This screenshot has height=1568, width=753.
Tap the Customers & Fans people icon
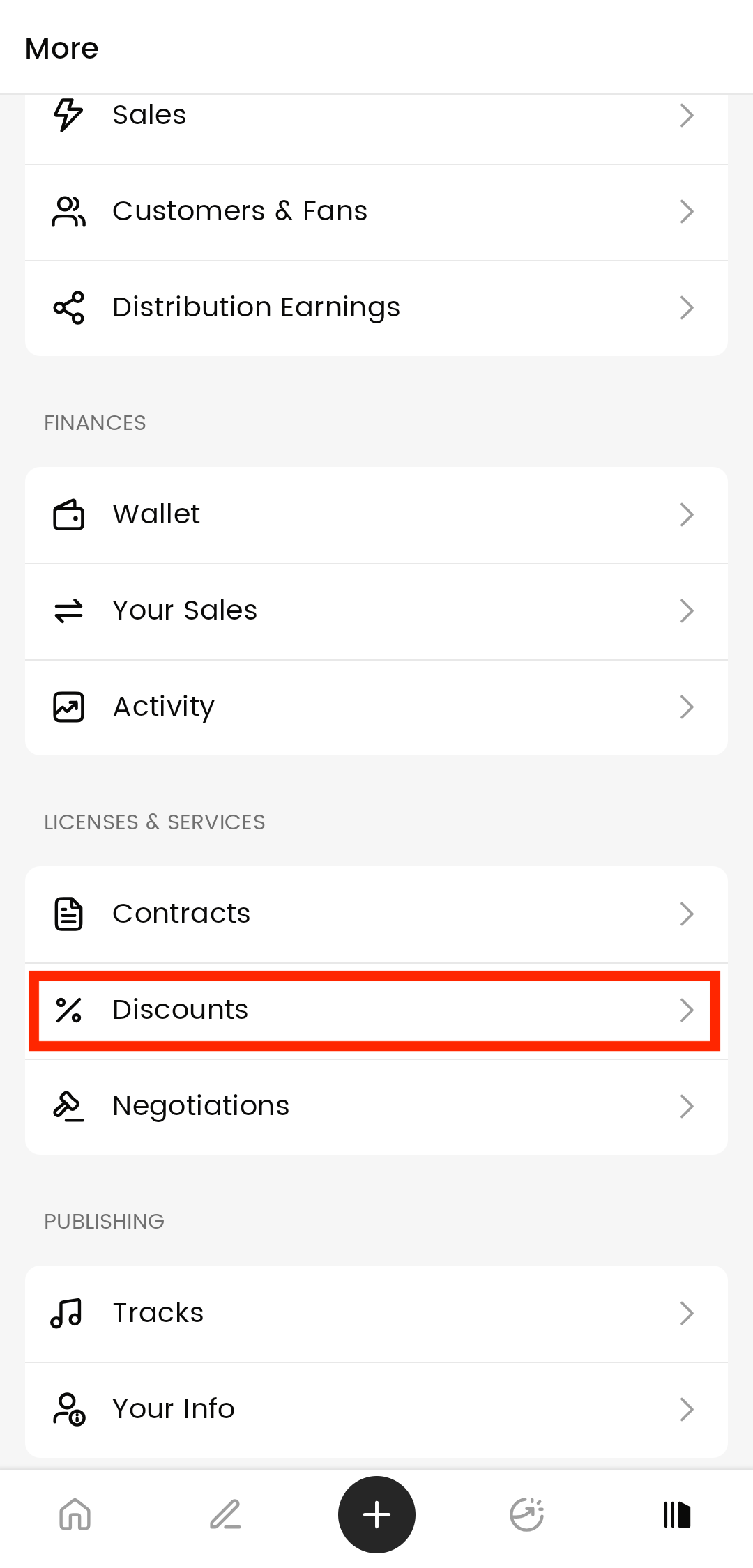pyautogui.click(x=68, y=212)
